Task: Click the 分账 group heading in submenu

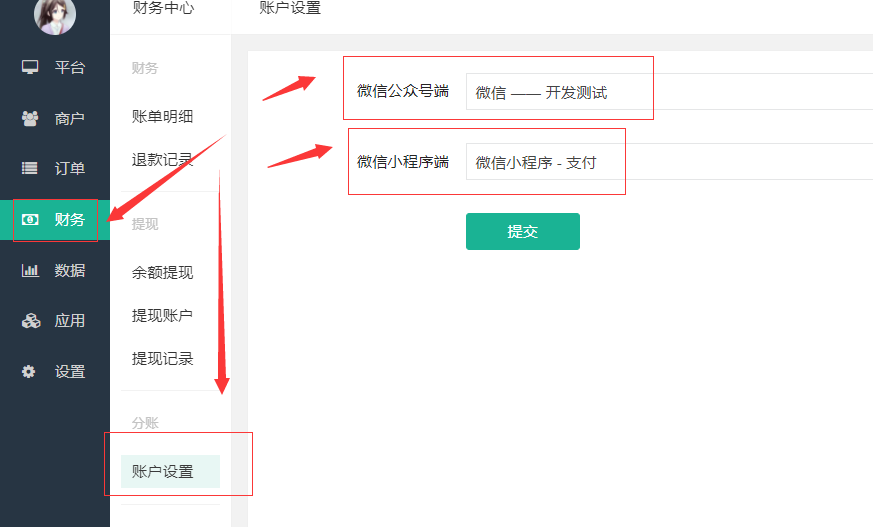Action: tap(145, 423)
